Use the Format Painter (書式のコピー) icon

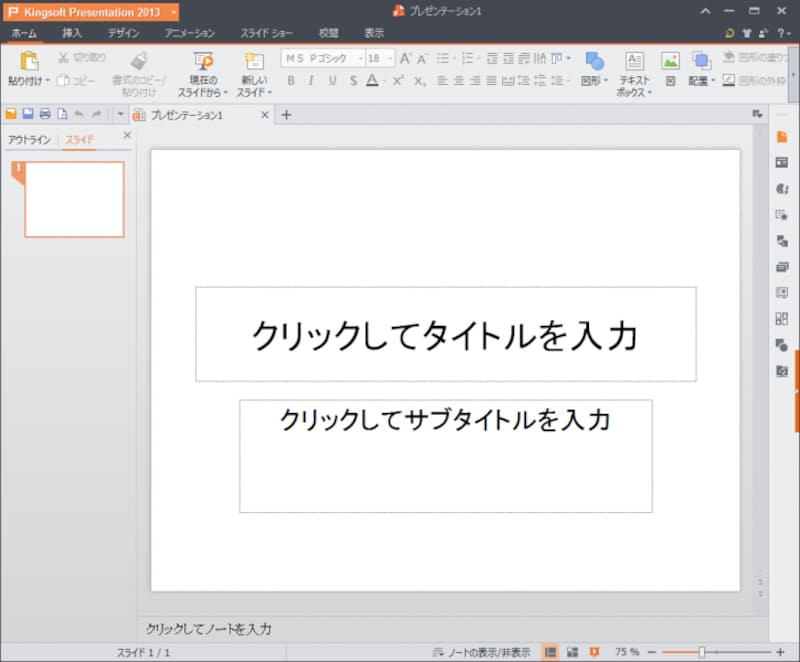140,68
